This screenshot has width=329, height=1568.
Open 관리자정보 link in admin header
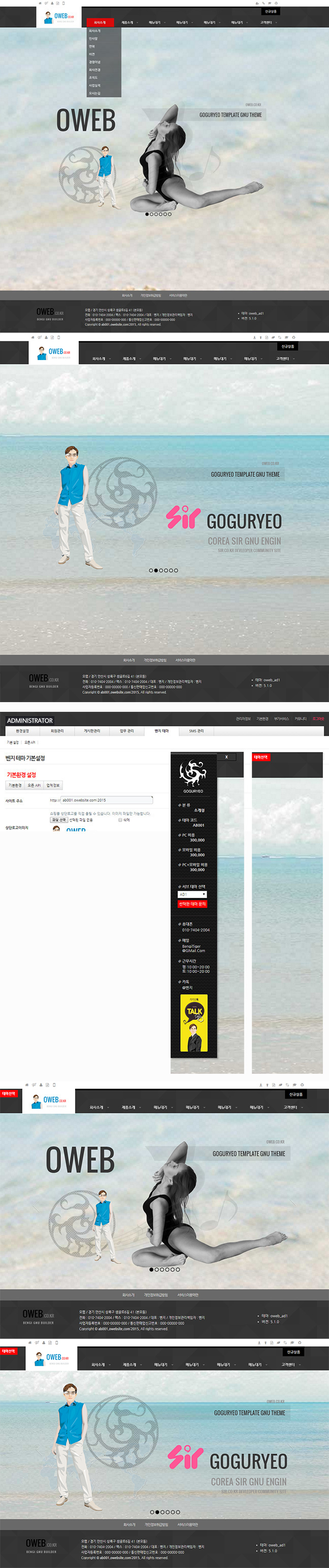pos(243,719)
